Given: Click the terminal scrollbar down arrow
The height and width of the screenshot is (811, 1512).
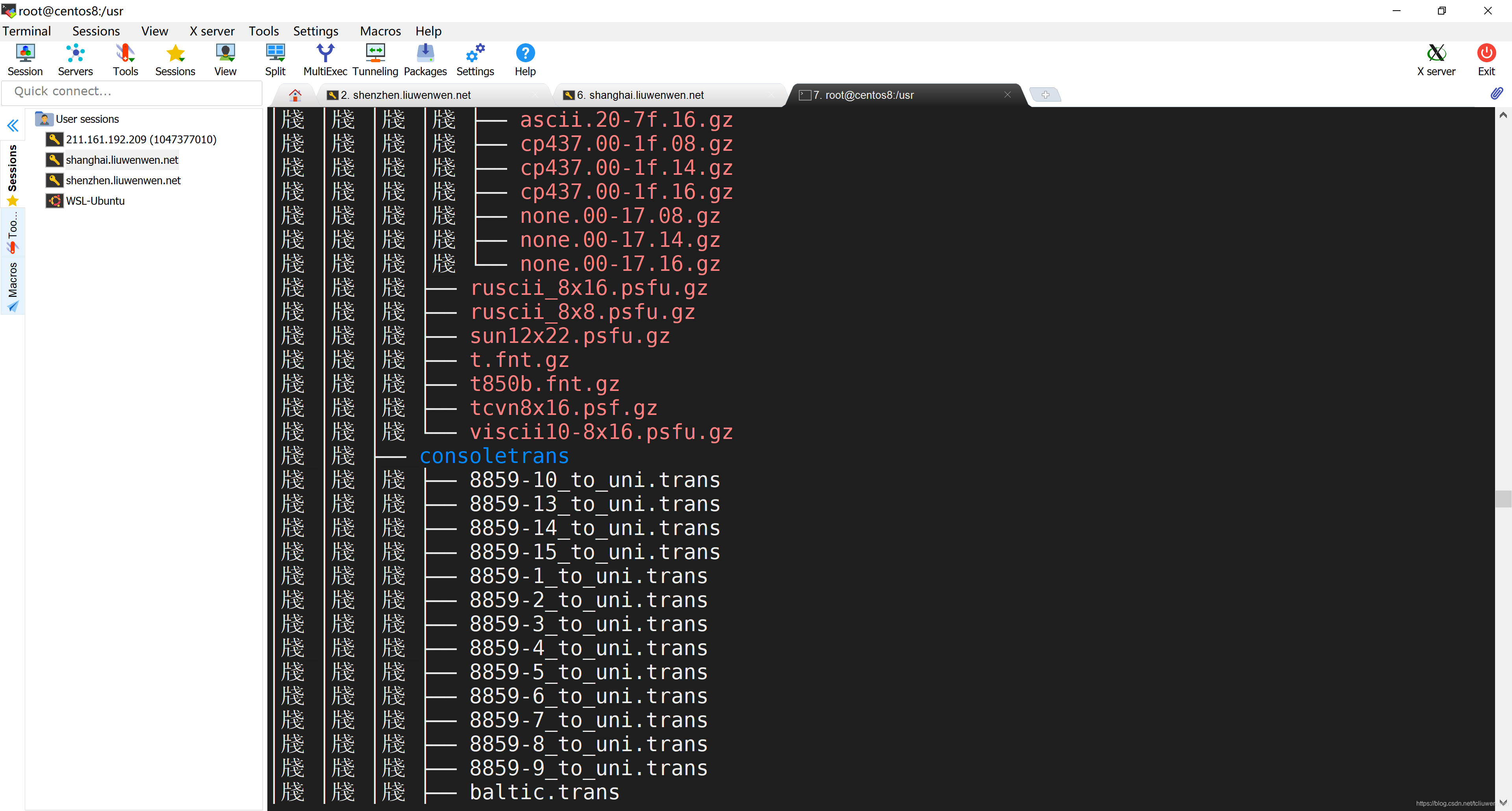Looking at the screenshot, I should click(1503, 802).
